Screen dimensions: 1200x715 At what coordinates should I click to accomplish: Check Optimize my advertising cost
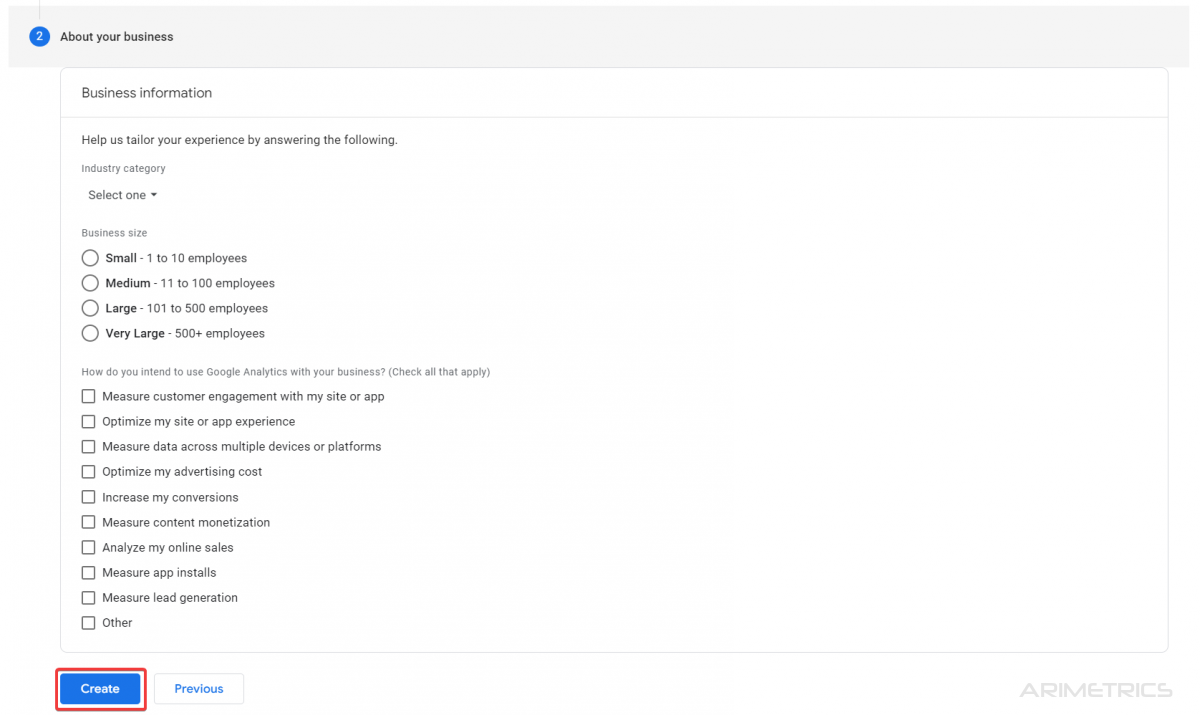tap(89, 472)
